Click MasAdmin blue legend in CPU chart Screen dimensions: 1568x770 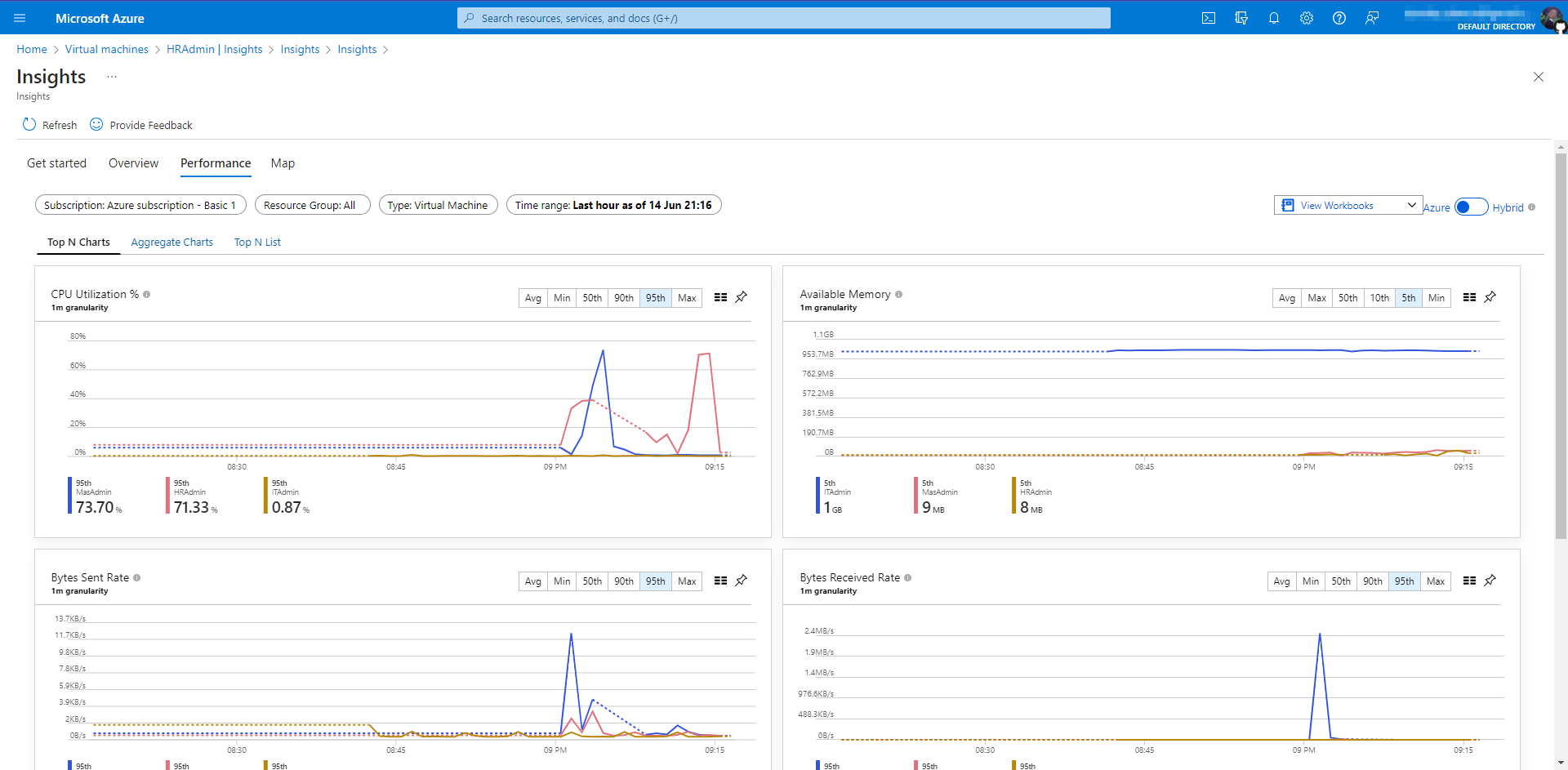tap(95, 496)
